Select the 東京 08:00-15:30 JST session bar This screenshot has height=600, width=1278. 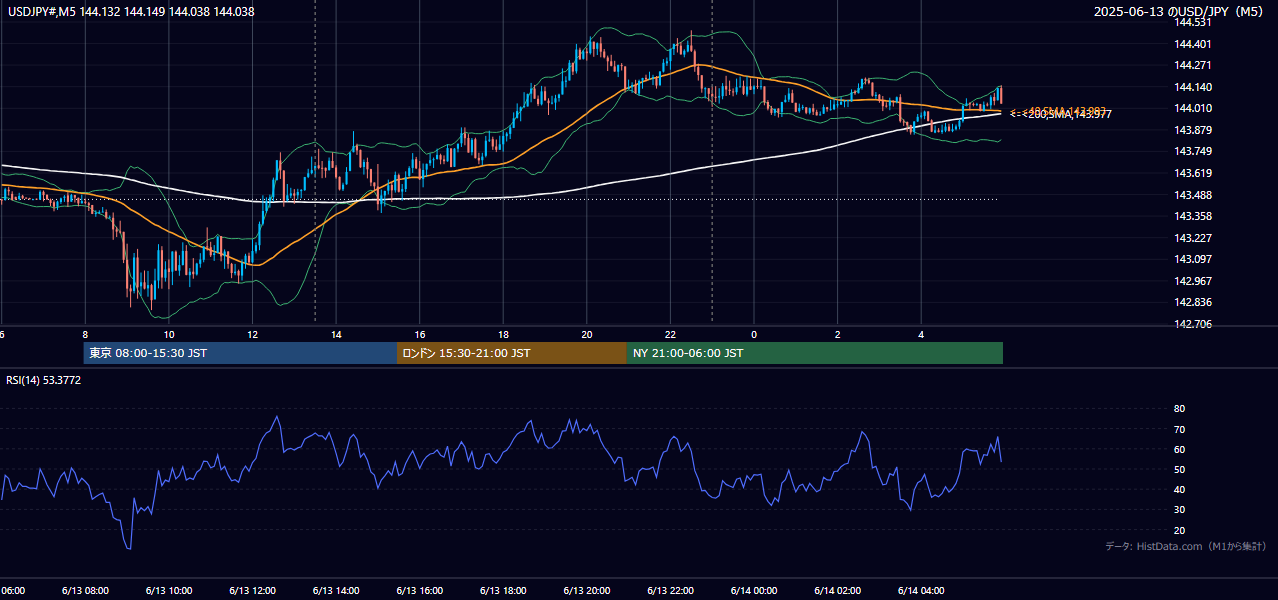[240, 353]
